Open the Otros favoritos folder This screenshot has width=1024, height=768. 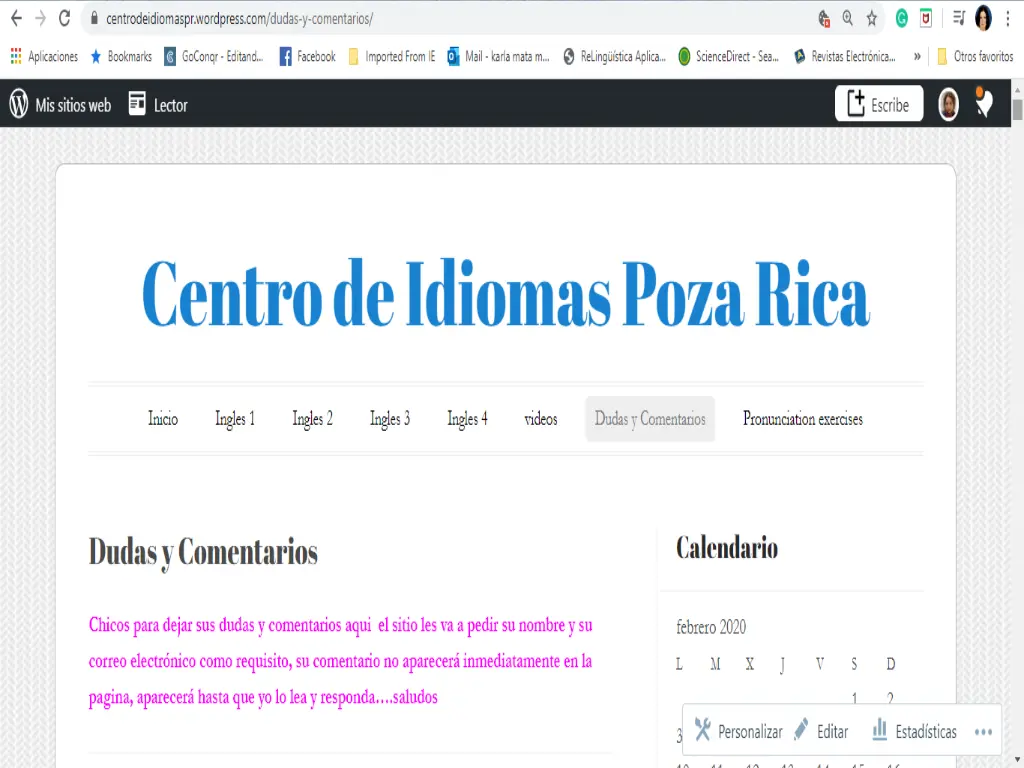(975, 56)
